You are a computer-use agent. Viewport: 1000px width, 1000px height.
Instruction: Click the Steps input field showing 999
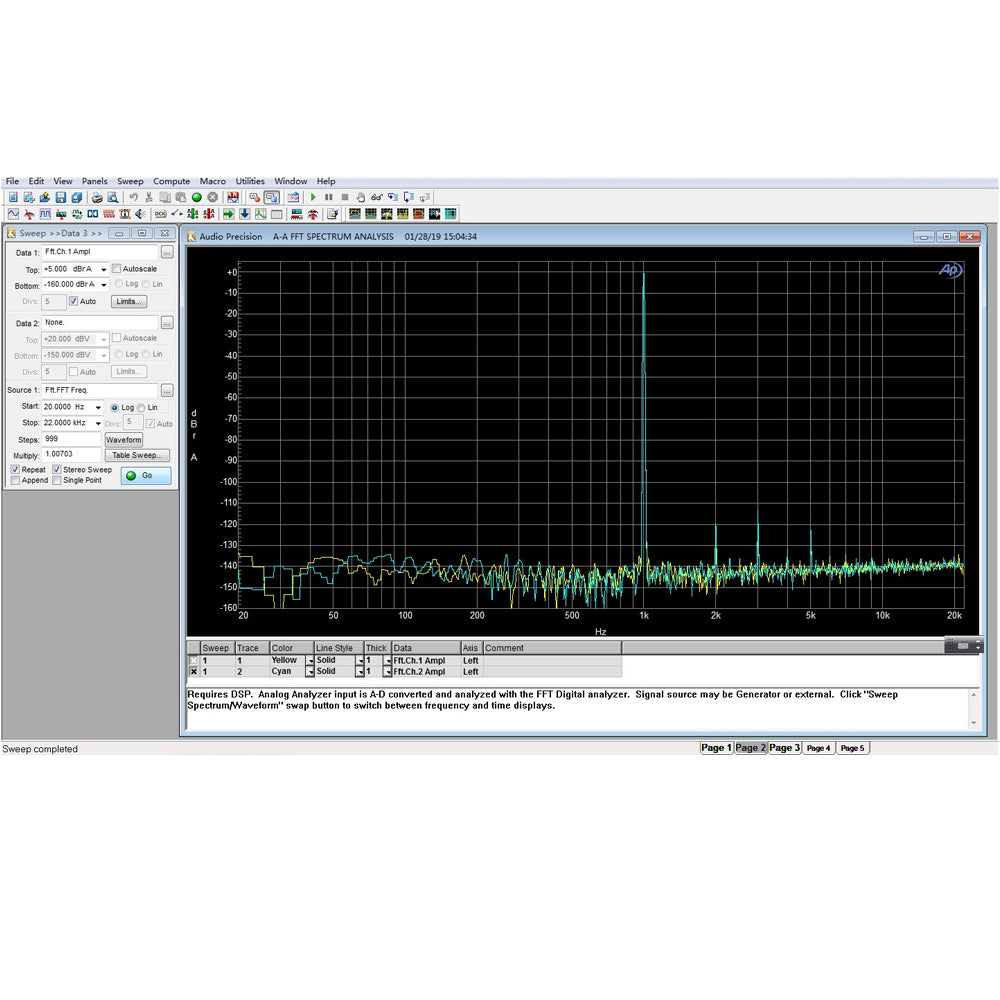click(x=72, y=440)
